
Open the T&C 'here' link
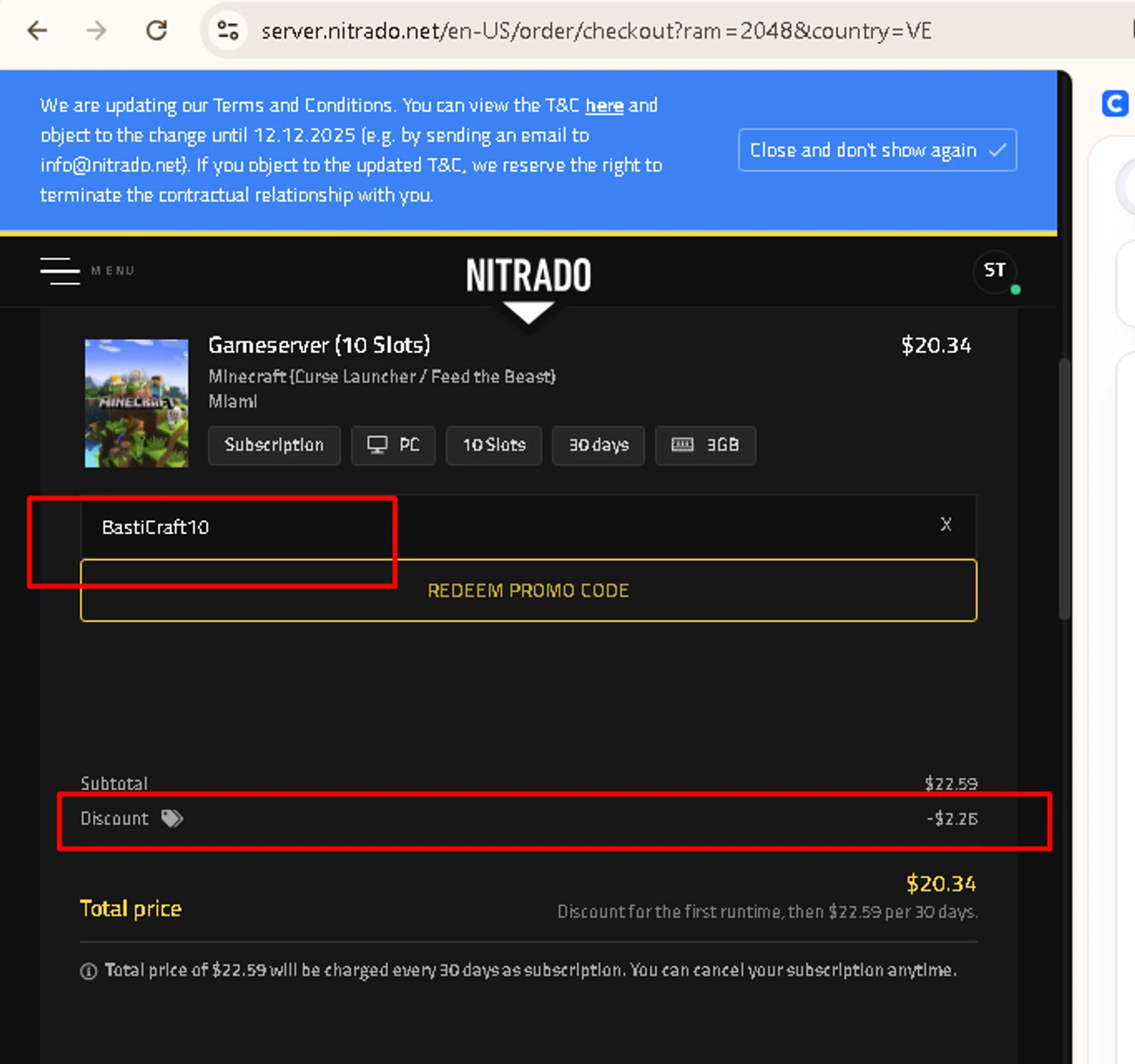point(604,105)
